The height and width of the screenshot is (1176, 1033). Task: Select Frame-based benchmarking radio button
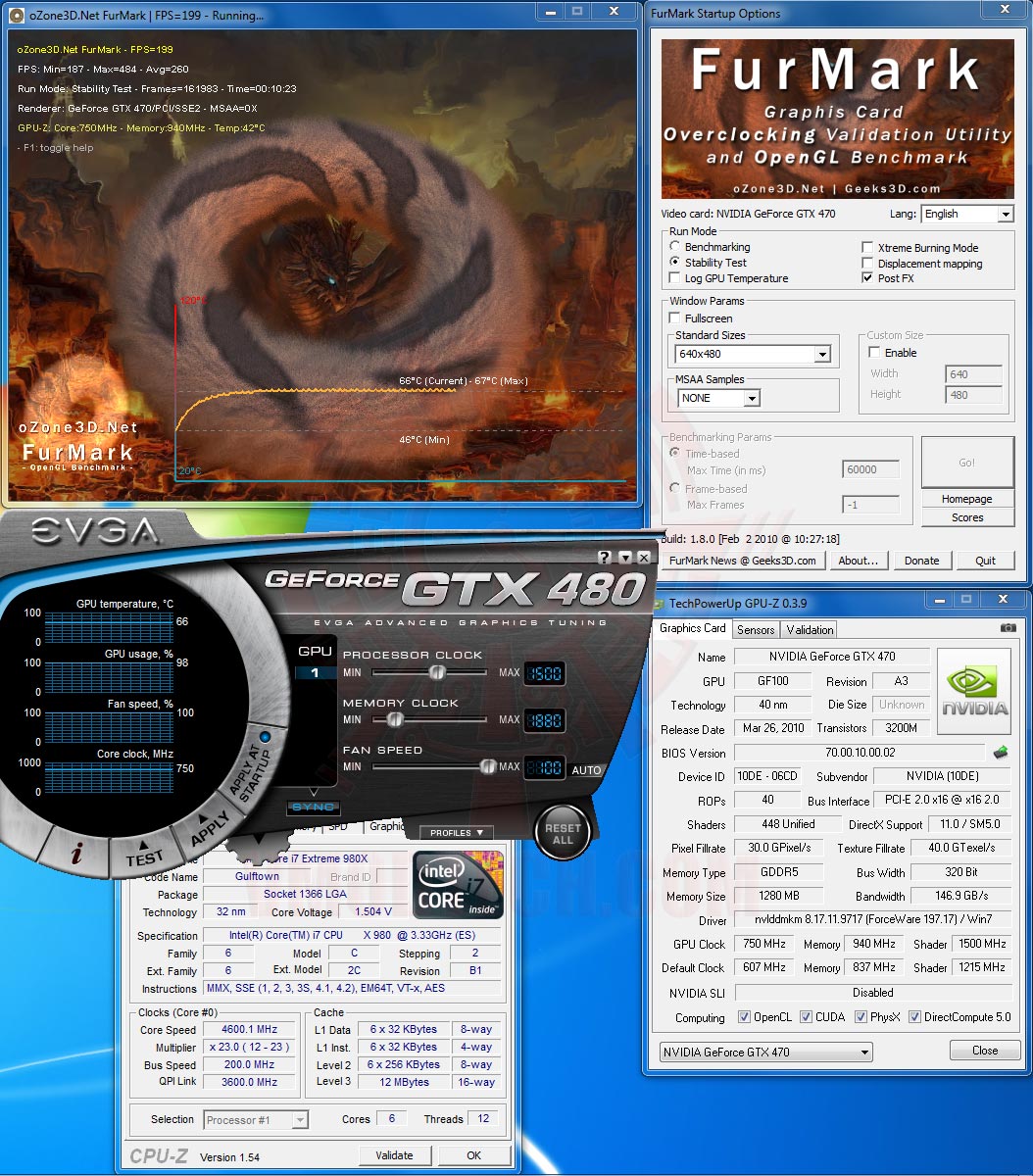click(x=674, y=488)
